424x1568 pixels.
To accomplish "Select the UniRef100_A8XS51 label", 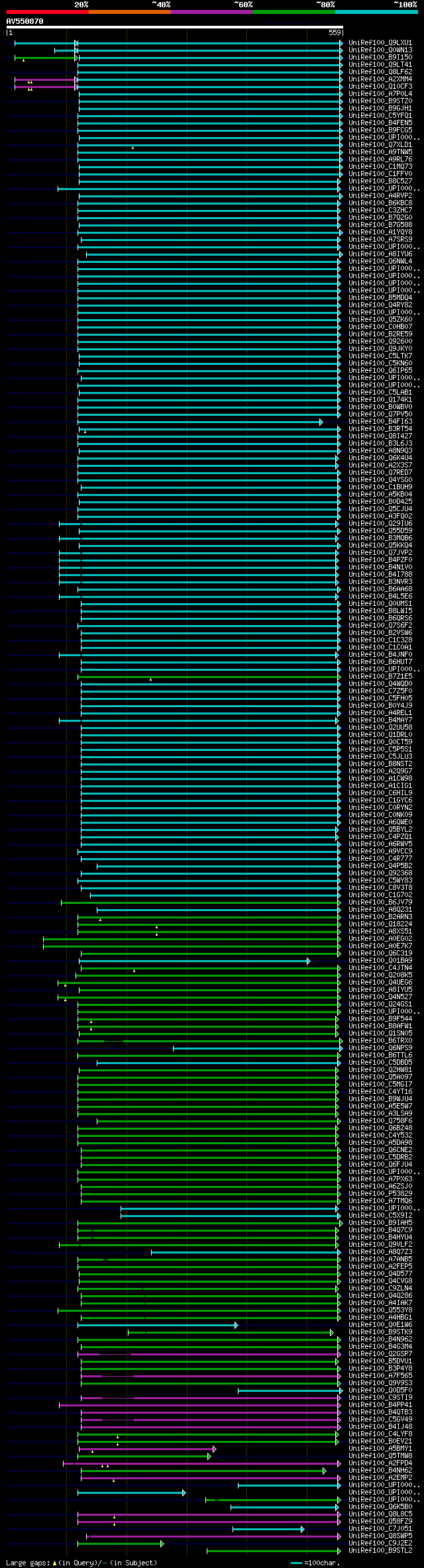I will click(380, 931).
